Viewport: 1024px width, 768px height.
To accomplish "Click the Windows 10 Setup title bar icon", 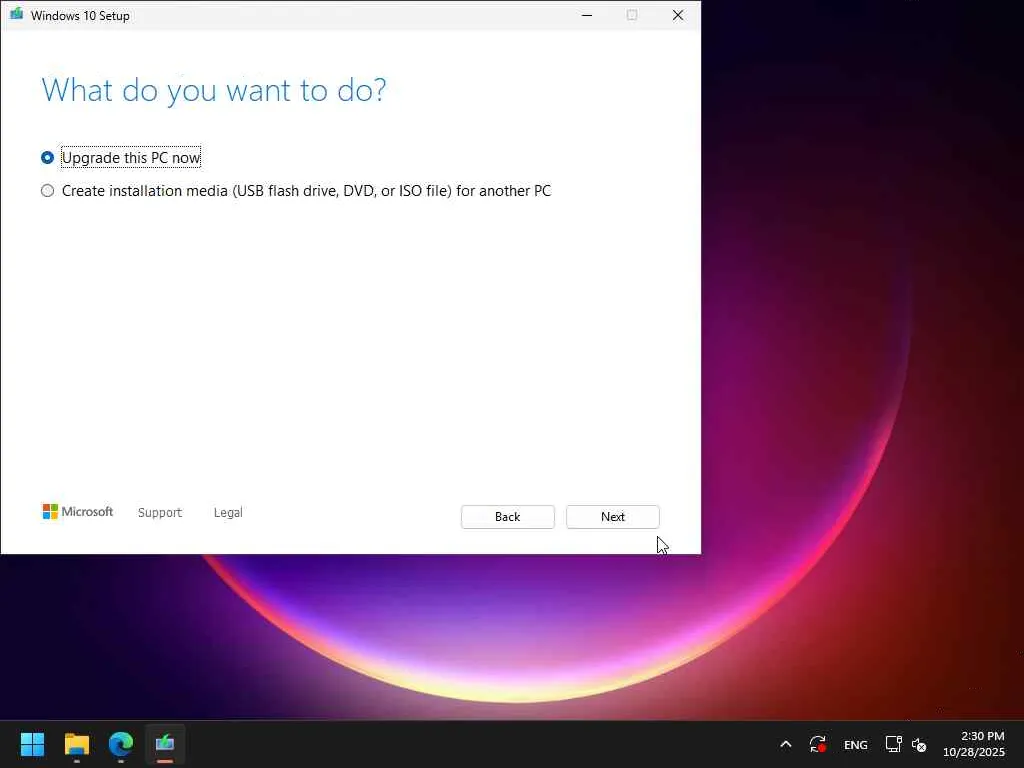I will point(16,14).
